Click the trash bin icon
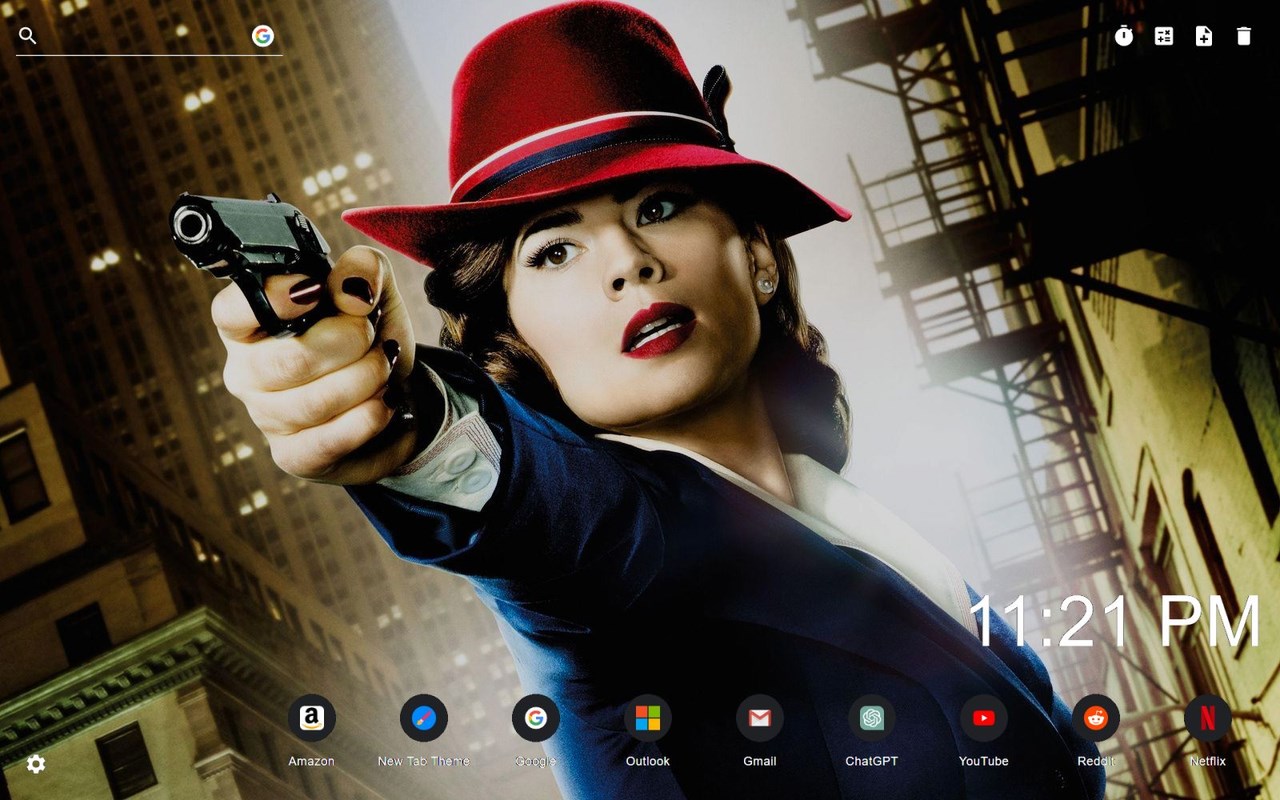The height and width of the screenshot is (800, 1280). (1244, 36)
